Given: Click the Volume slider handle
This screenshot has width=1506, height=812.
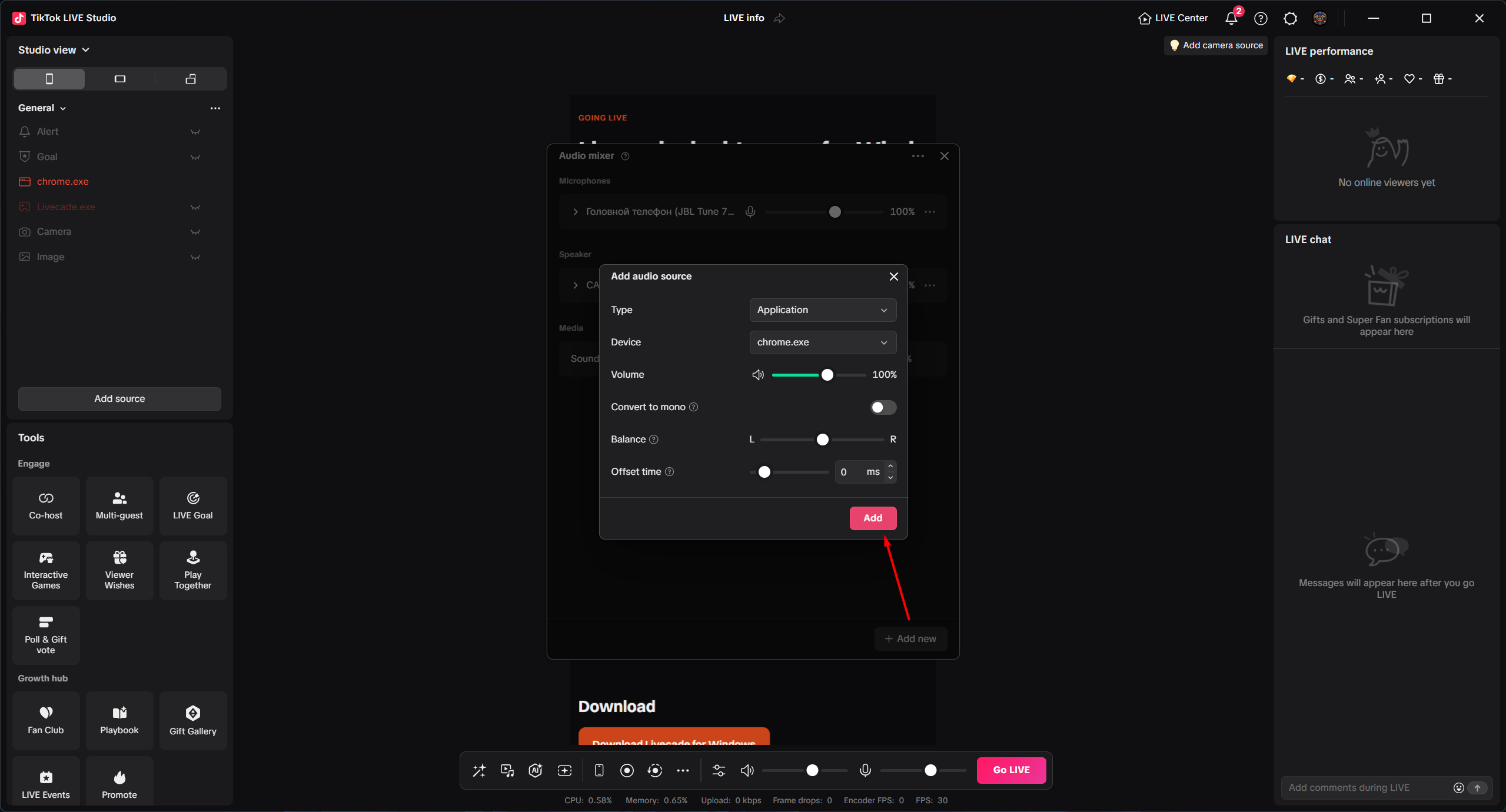Looking at the screenshot, I should (827, 375).
